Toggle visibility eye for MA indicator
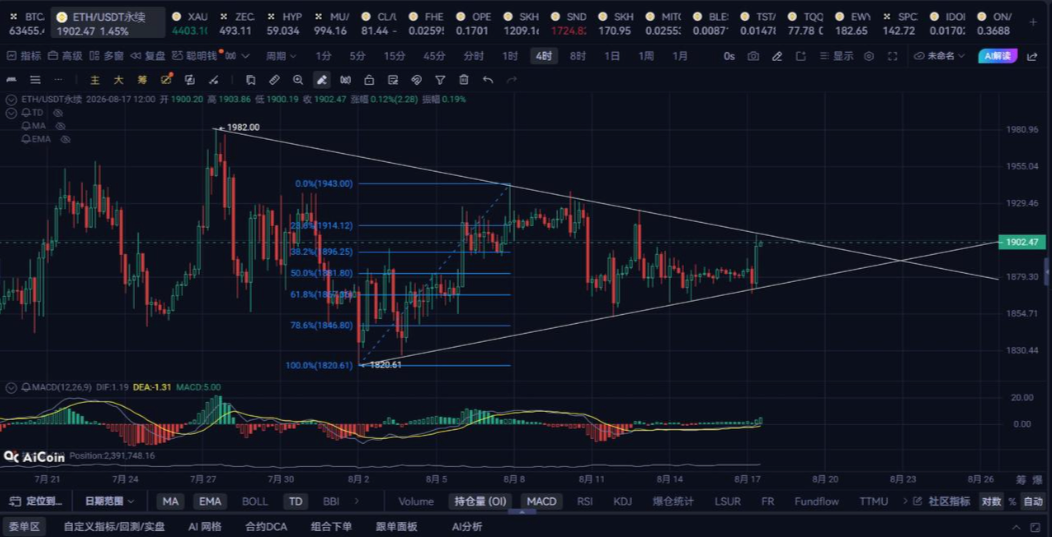Viewport: 1052px width, 537px height. [x=60, y=126]
